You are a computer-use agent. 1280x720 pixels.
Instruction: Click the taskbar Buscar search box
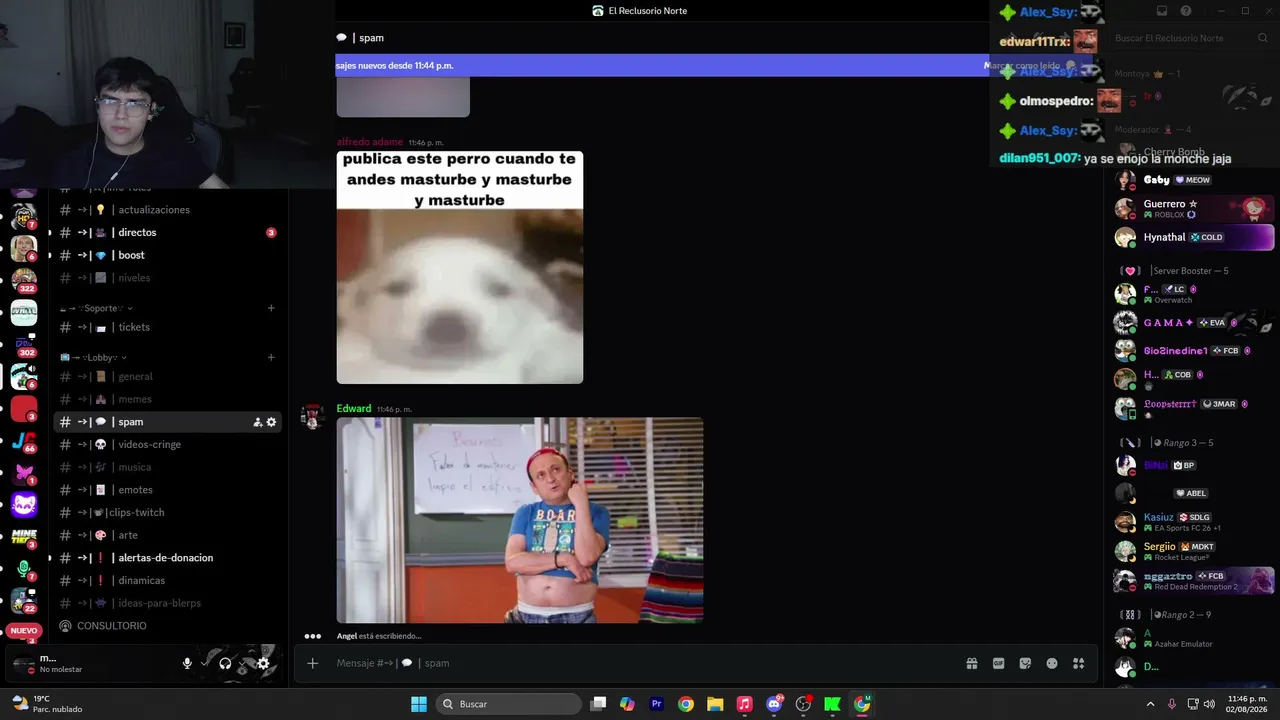(x=509, y=704)
